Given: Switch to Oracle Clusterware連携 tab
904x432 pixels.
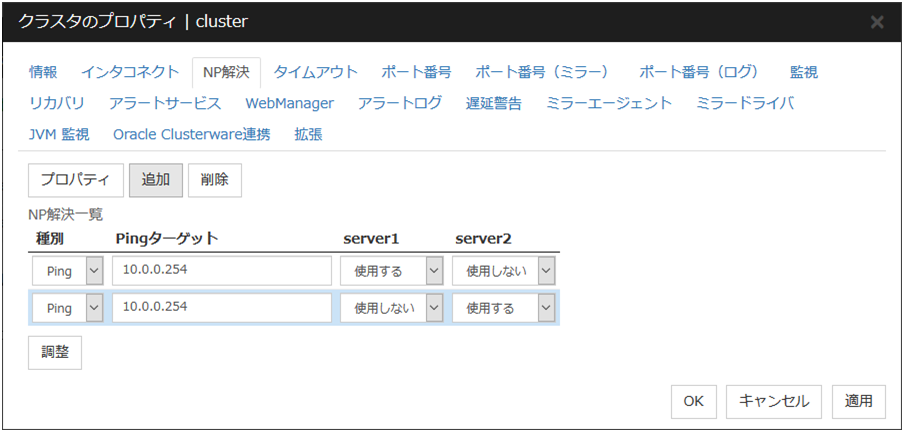Looking at the screenshot, I should tap(191, 134).
